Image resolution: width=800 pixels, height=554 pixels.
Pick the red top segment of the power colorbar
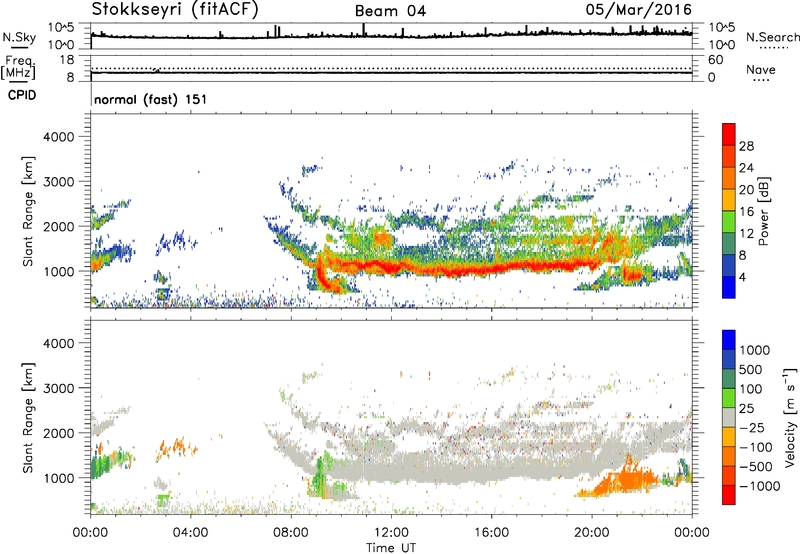729,134
